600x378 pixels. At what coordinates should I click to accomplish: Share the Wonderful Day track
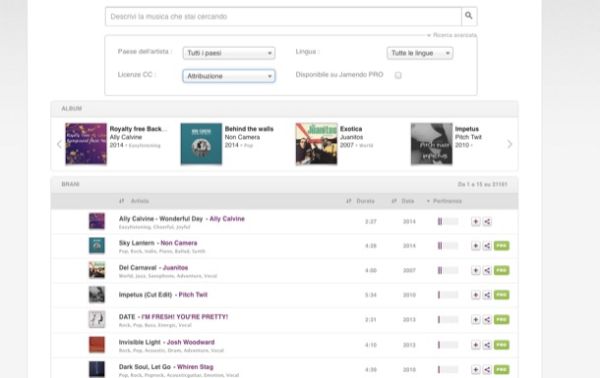point(487,222)
